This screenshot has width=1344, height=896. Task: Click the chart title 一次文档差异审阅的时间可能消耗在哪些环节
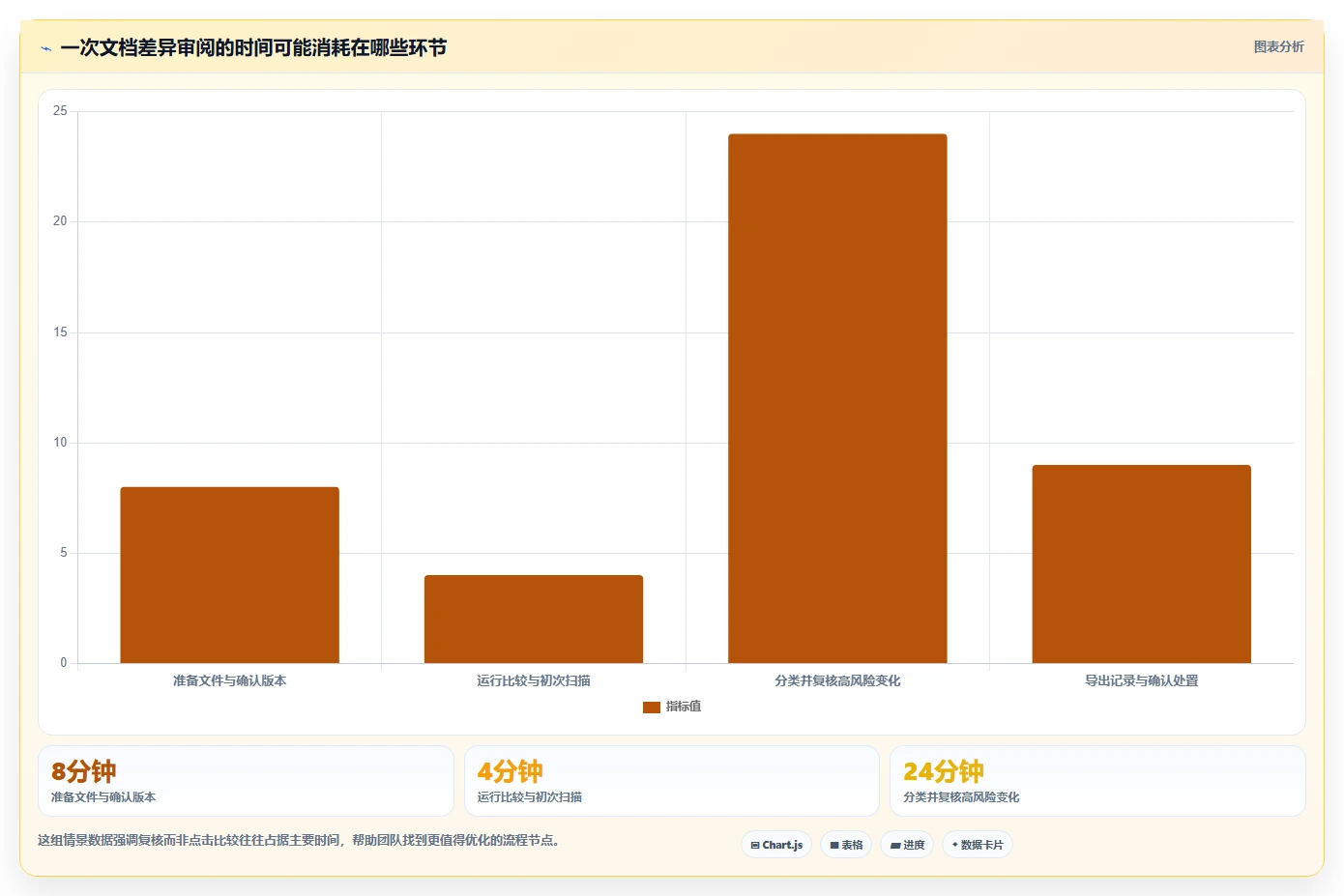tap(253, 47)
